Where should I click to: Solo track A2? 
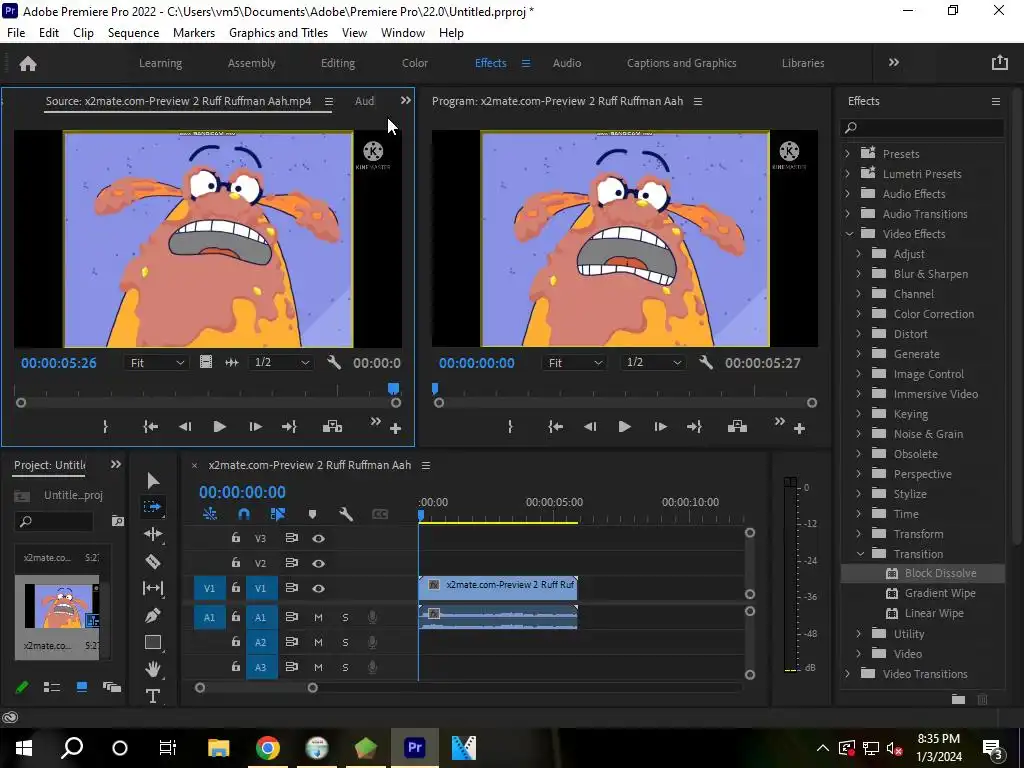point(345,642)
